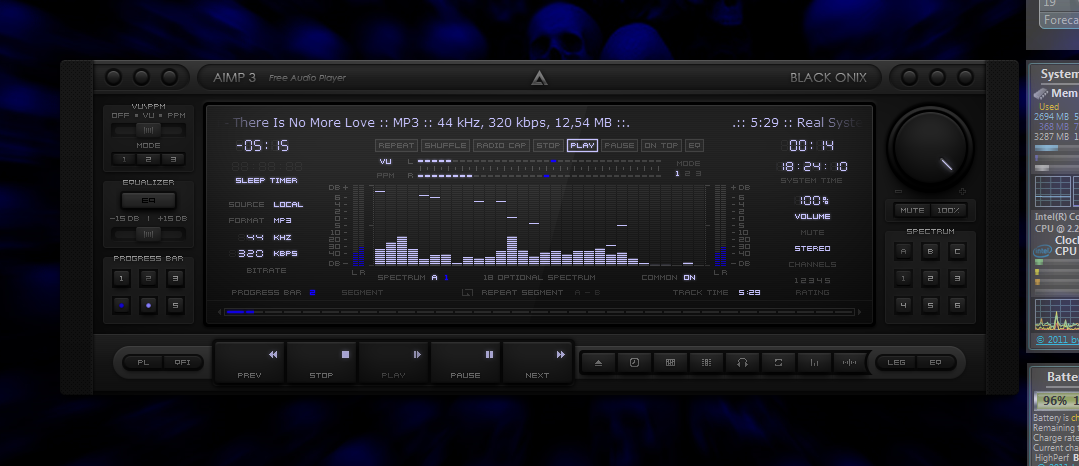Click the eject icon to open files
1079x466 pixels.
tap(598, 362)
